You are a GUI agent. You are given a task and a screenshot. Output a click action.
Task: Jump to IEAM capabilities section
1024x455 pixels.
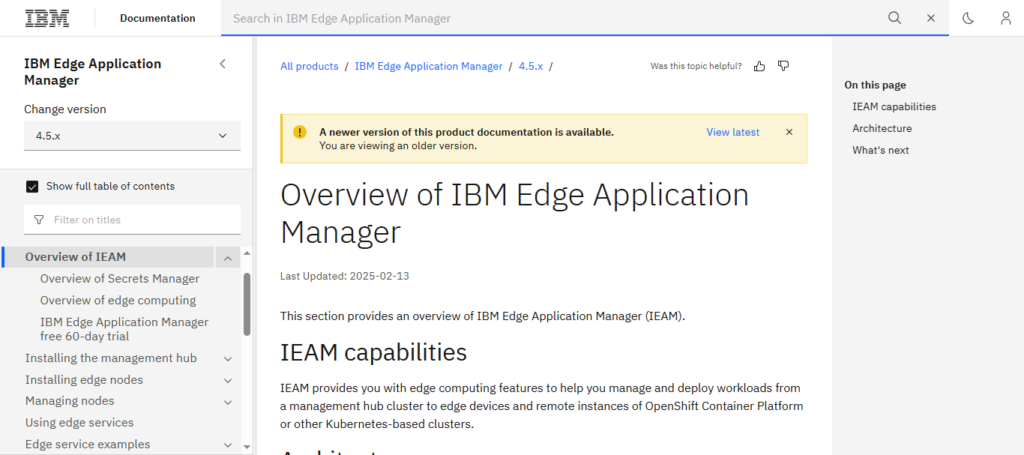click(x=894, y=106)
